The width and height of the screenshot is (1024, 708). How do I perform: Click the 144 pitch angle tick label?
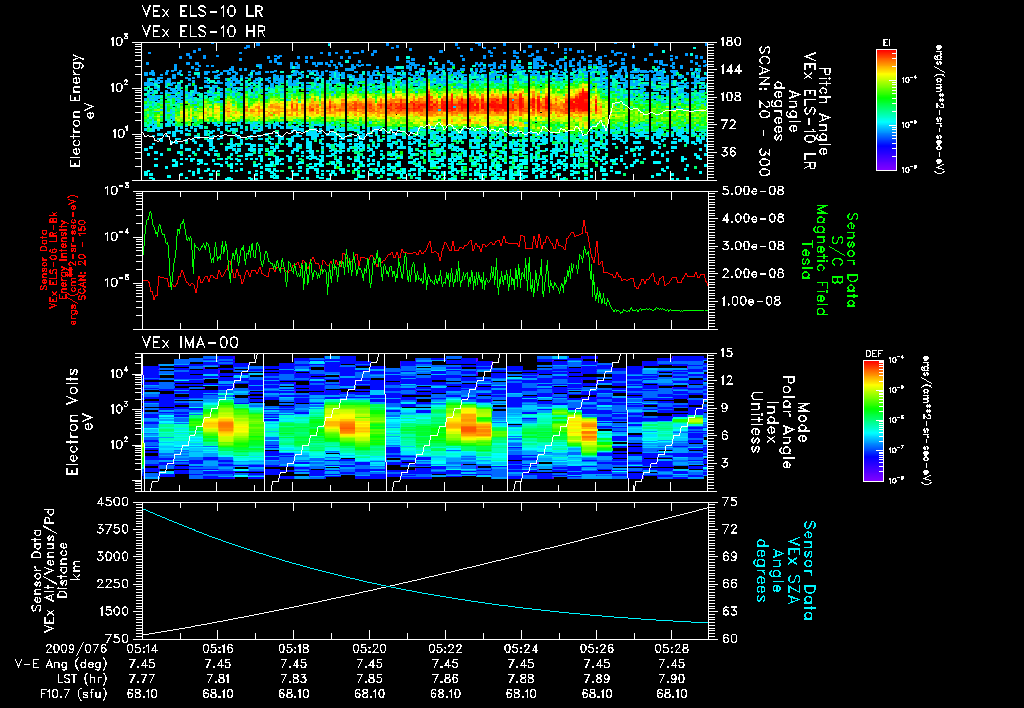point(729,69)
